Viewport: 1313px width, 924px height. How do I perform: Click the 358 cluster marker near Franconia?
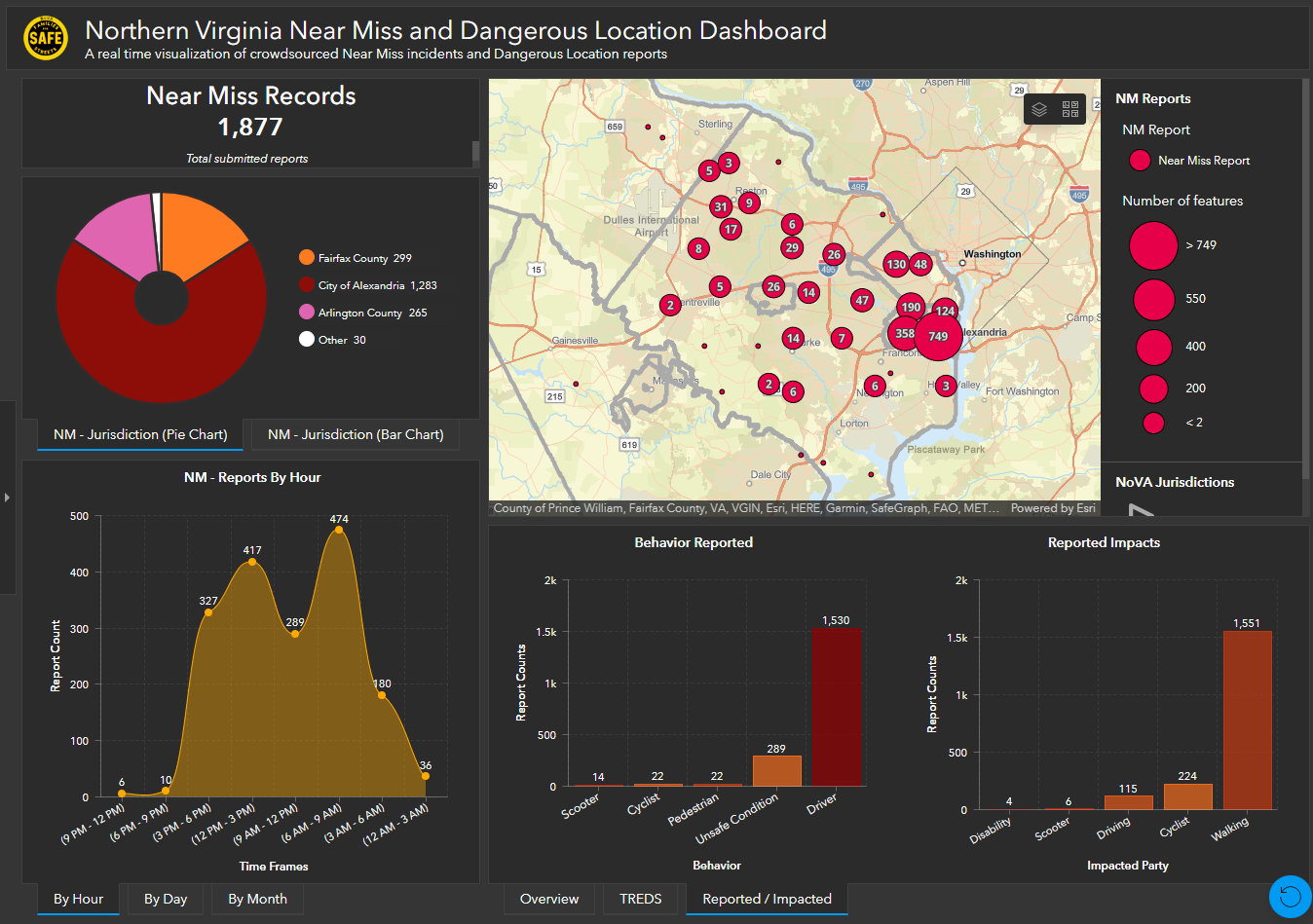point(902,334)
